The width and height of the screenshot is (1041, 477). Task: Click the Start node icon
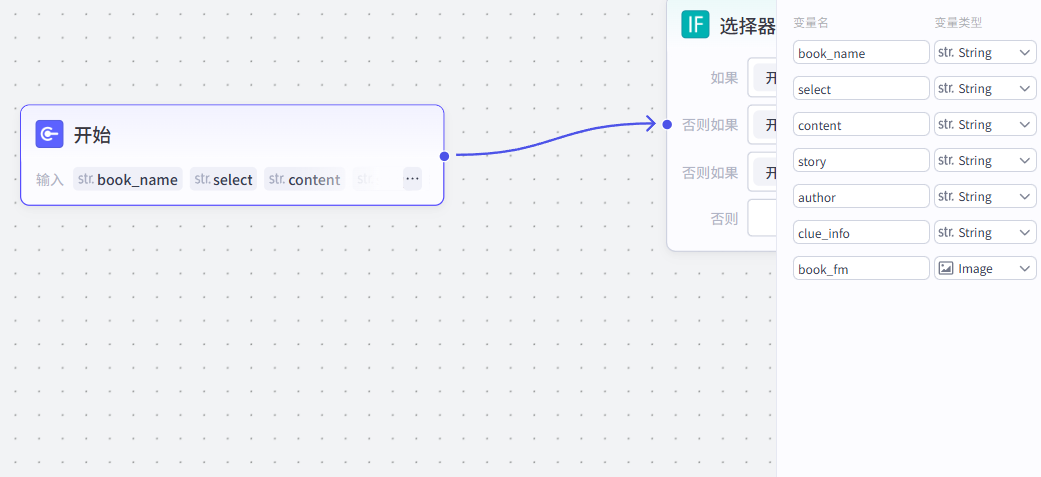[x=49, y=134]
